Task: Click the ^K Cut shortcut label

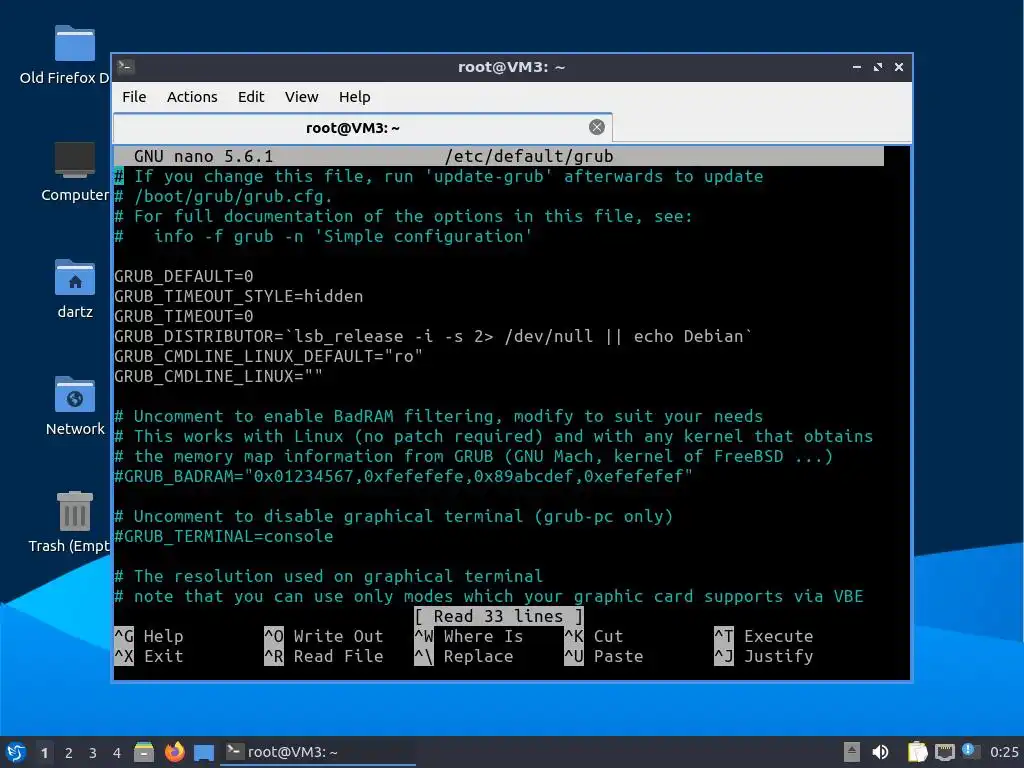Action: pyautogui.click(x=594, y=636)
